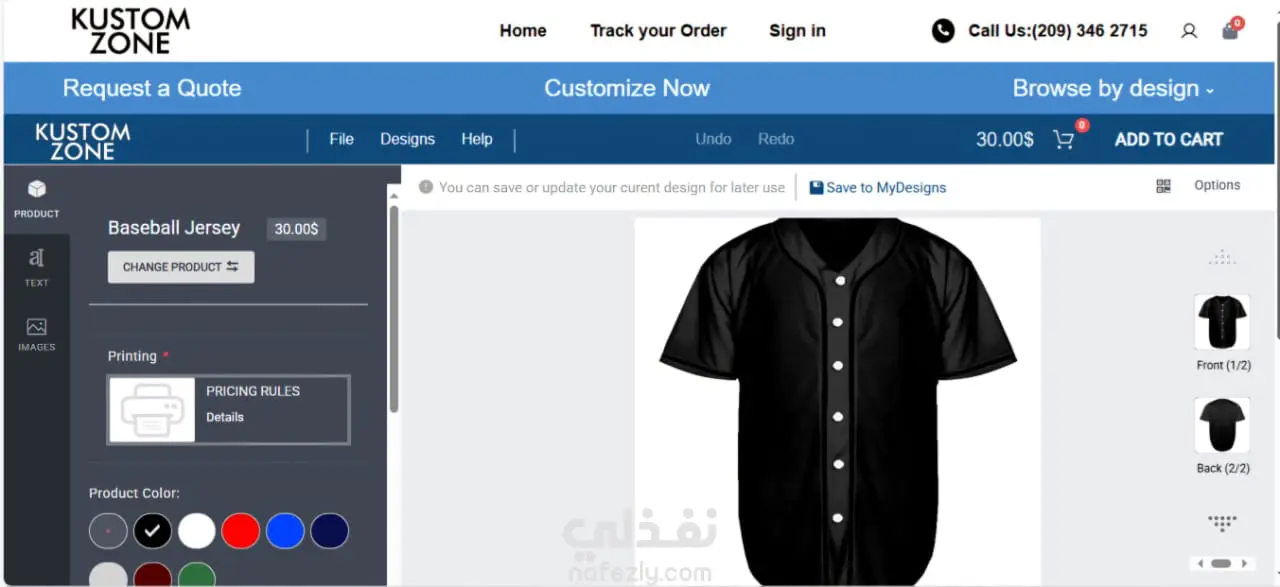Screen dimensions: 1280x587
Task: Select the Back (2/2) jersey thumbnail
Action: pyautogui.click(x=1222, y=425)
